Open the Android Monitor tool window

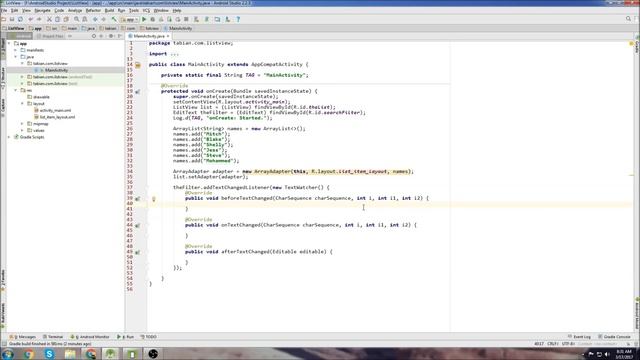click(90, 337)
